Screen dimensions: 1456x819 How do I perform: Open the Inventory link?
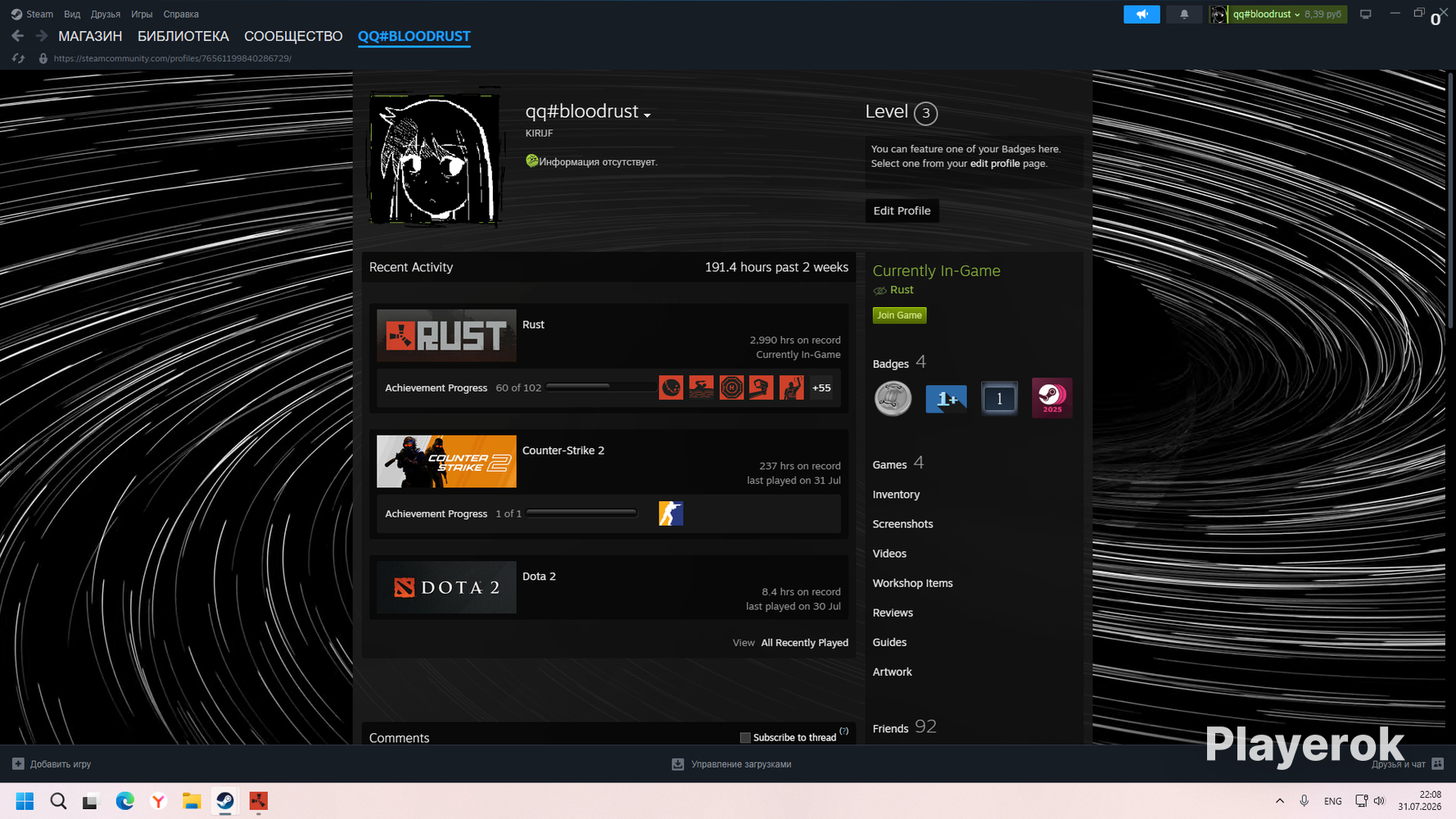tap(896, 495)
